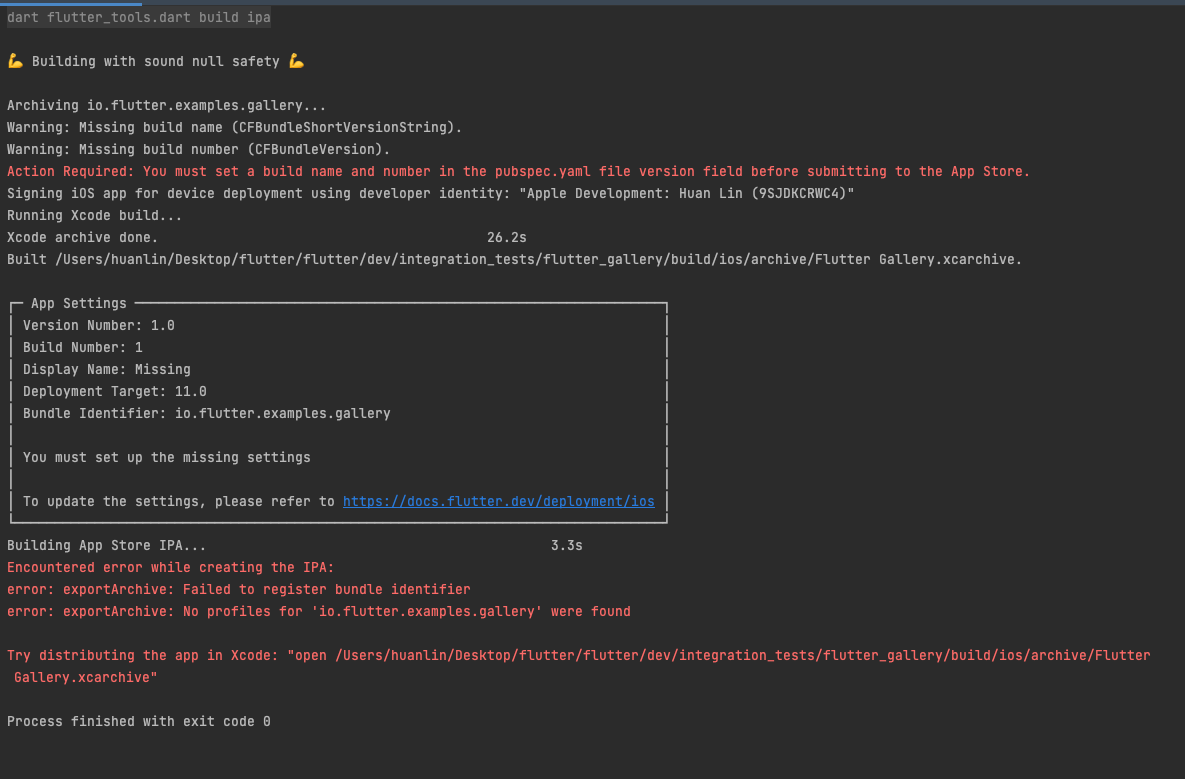Screen dimensions: 1185x779
Task: Click the 'Deployment Target: 11.0' row
Action: tap(115, 391)
